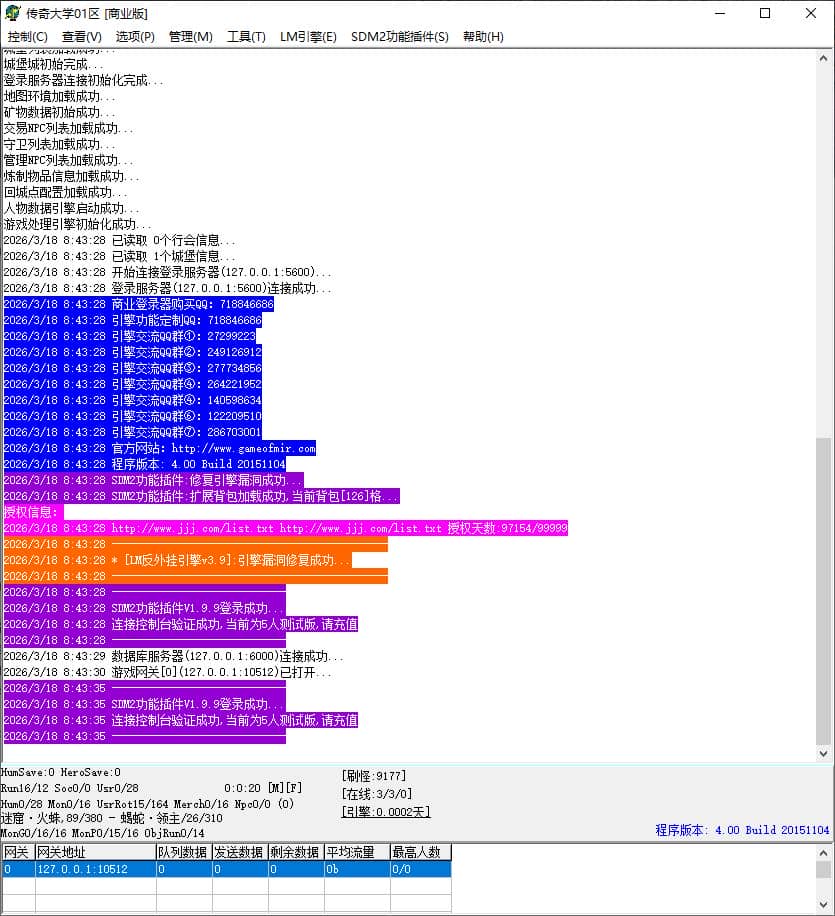
Task: Click gateway table scrollbar up arrow
Action: pyautogui.click(x=823, y=853)
